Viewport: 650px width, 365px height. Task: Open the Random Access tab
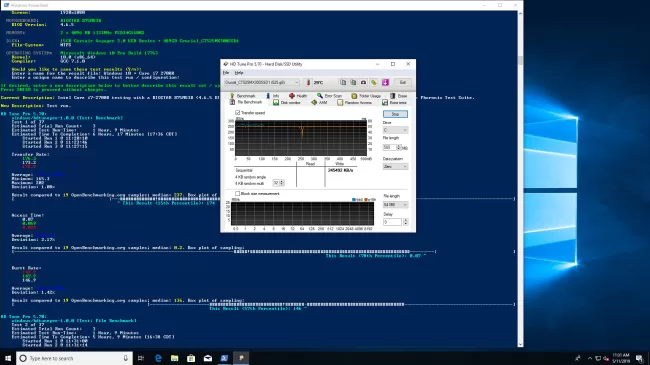coord(355,102)
